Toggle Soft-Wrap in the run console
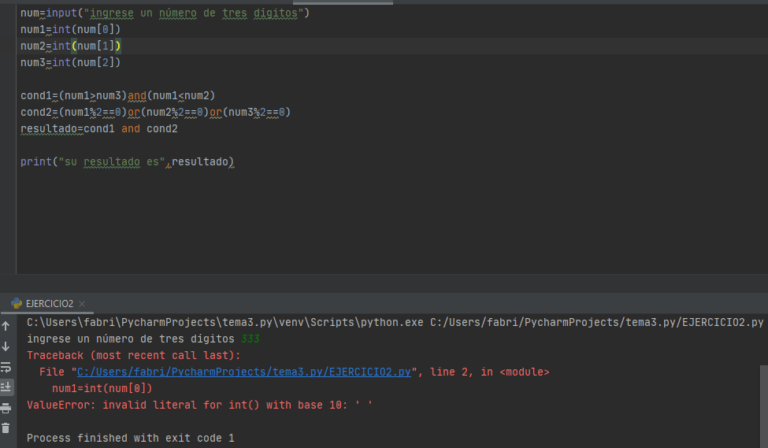Viewport: 768px width, 448px height. [x=6, y=367]
